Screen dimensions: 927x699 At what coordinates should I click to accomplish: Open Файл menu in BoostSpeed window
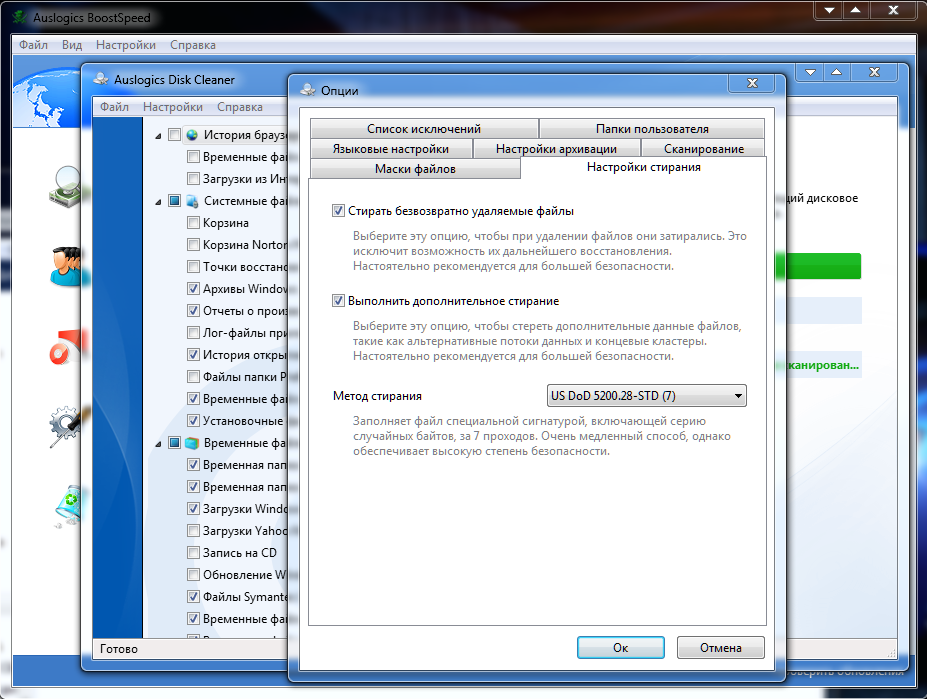pos(33,45)
